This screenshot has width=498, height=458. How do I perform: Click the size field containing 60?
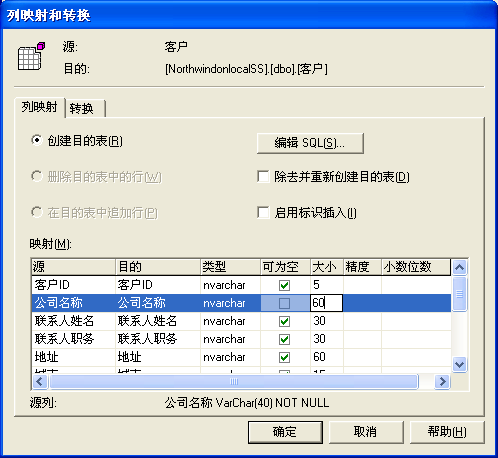[x=326, y=303]
